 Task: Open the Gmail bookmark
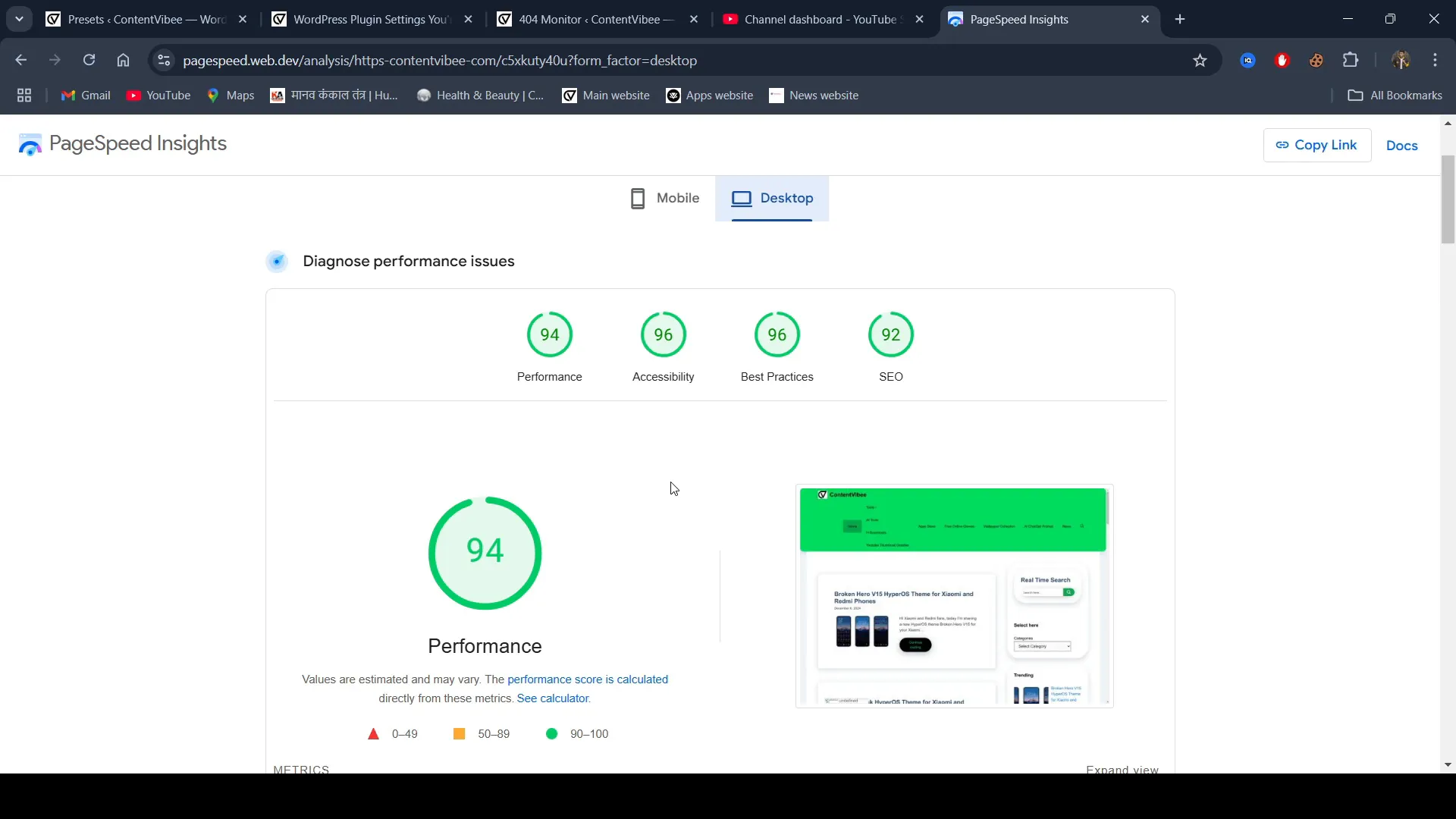click(x=86, y=96)
